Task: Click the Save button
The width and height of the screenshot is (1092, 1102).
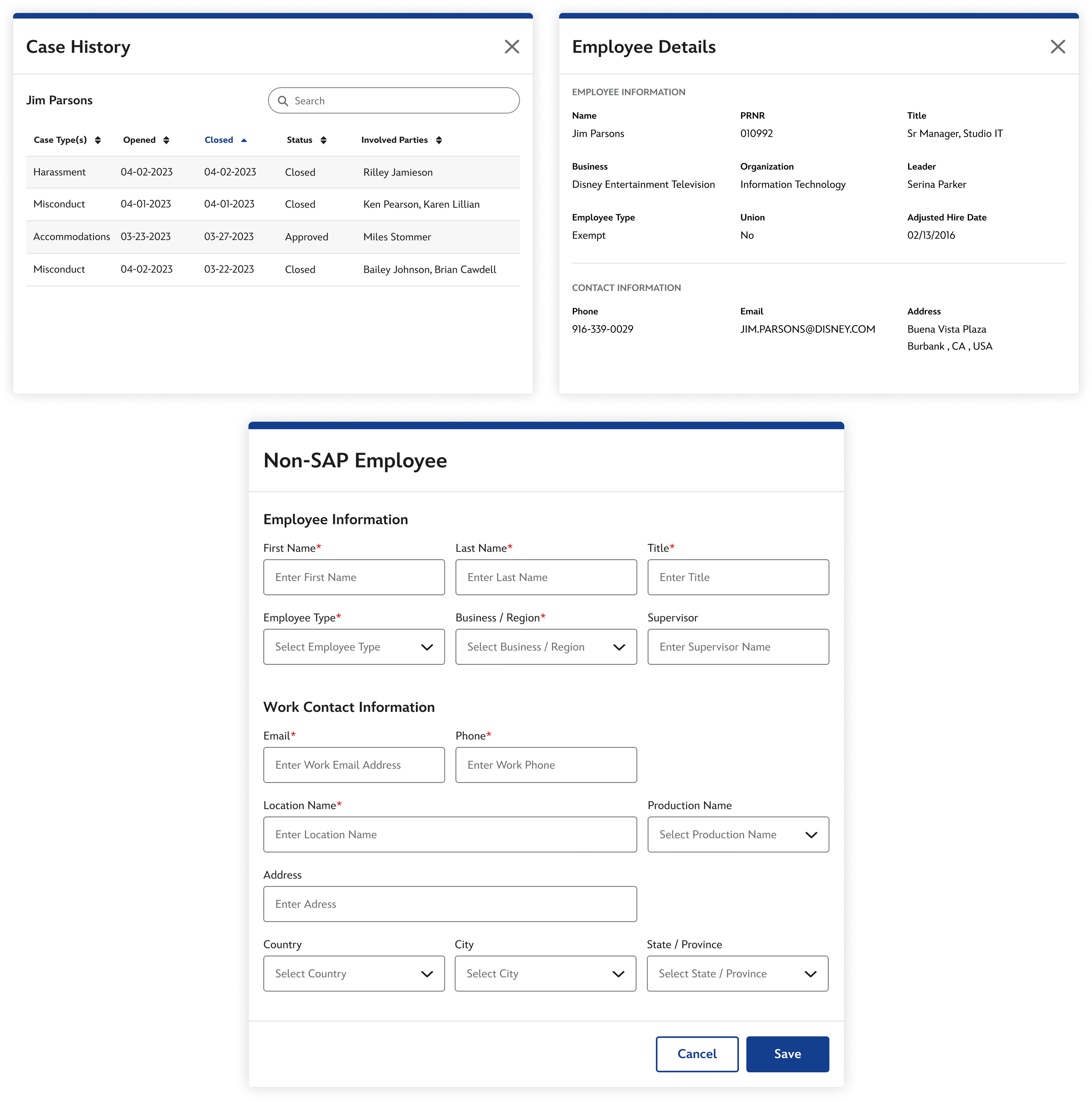Action: pos(787,1054)
